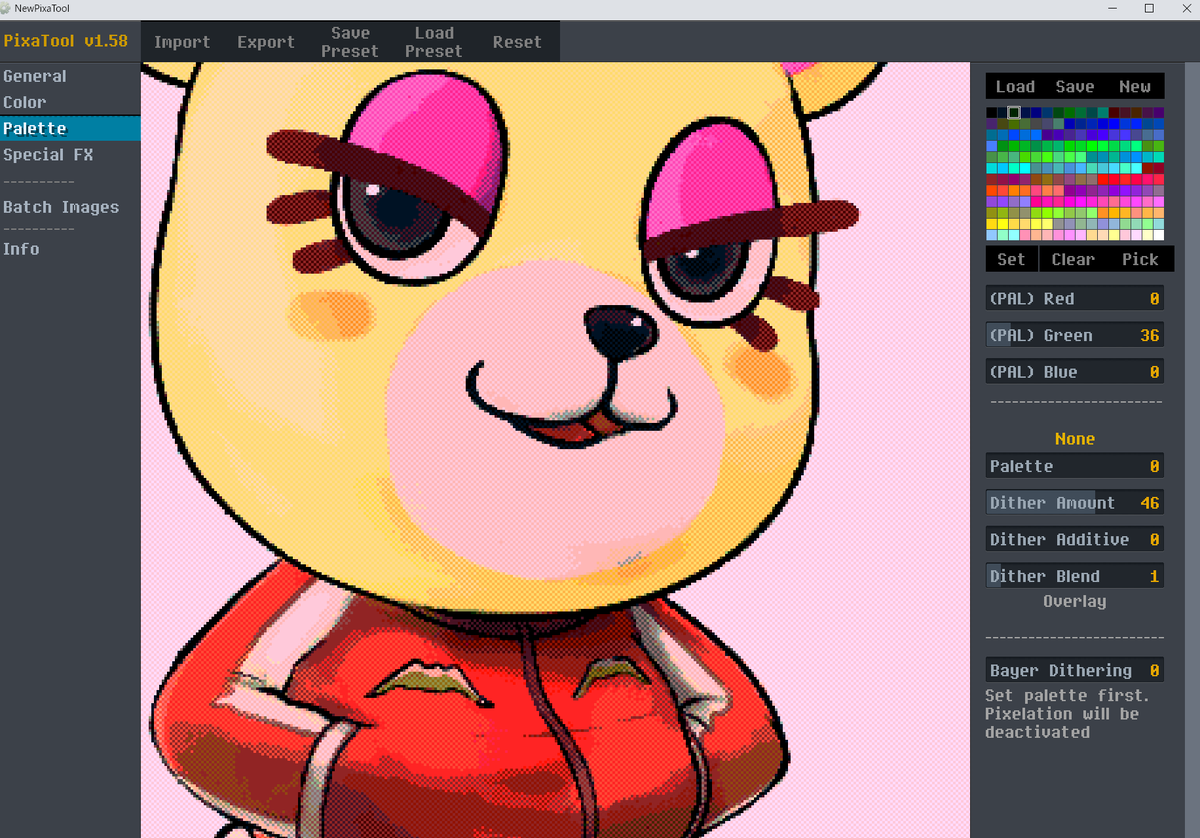The width and height of the screenshot is (1200, 838).
Task: Click the Dither Additive slider
Action: click(1075, 539)
